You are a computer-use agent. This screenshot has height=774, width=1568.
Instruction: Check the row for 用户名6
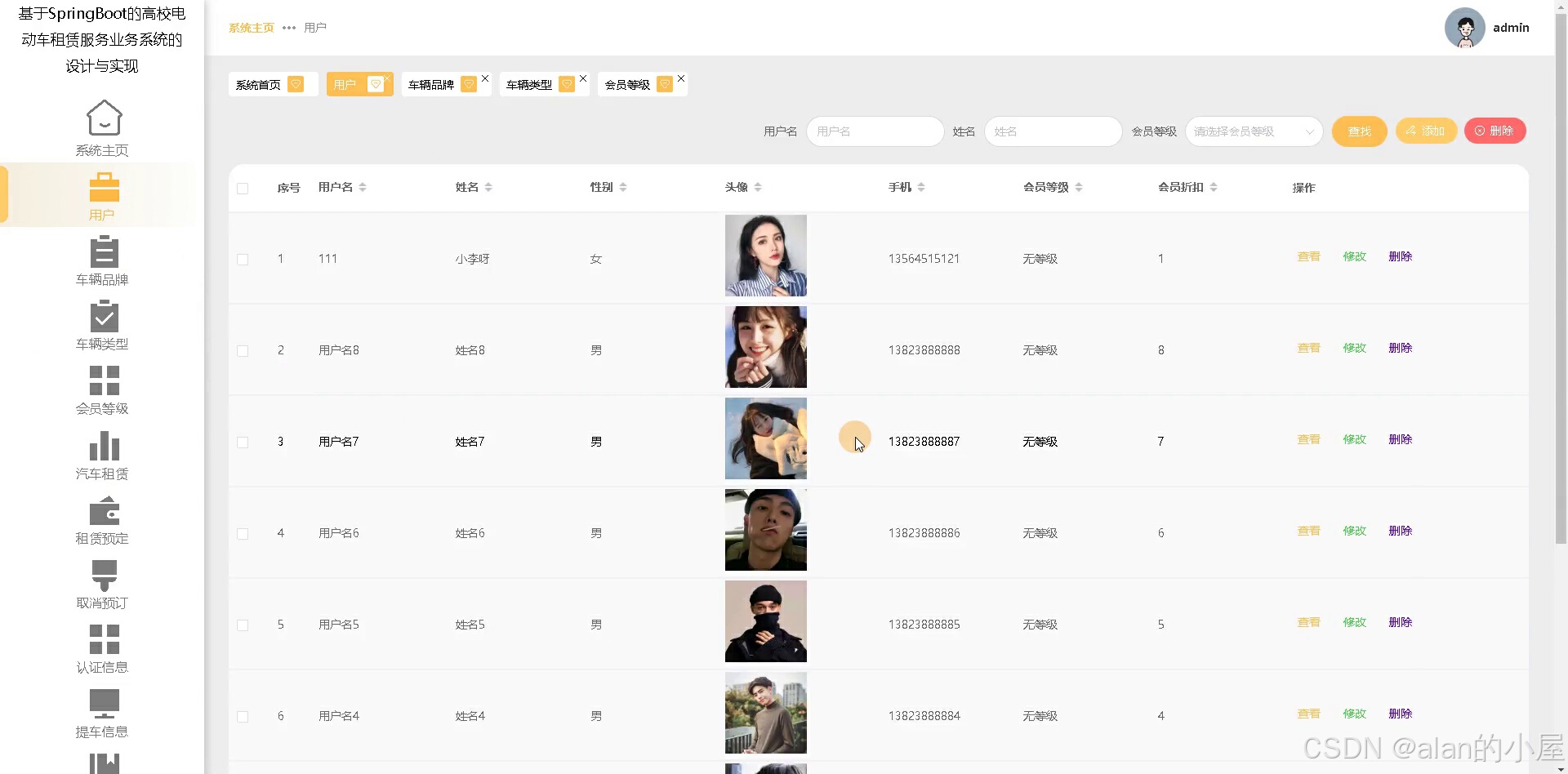pos(243,534)
